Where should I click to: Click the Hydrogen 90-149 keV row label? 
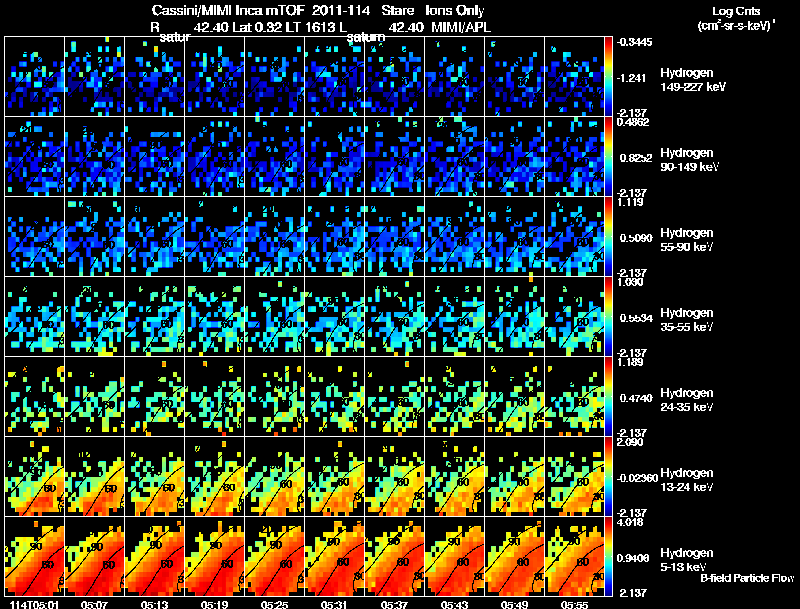click(690, 160)
